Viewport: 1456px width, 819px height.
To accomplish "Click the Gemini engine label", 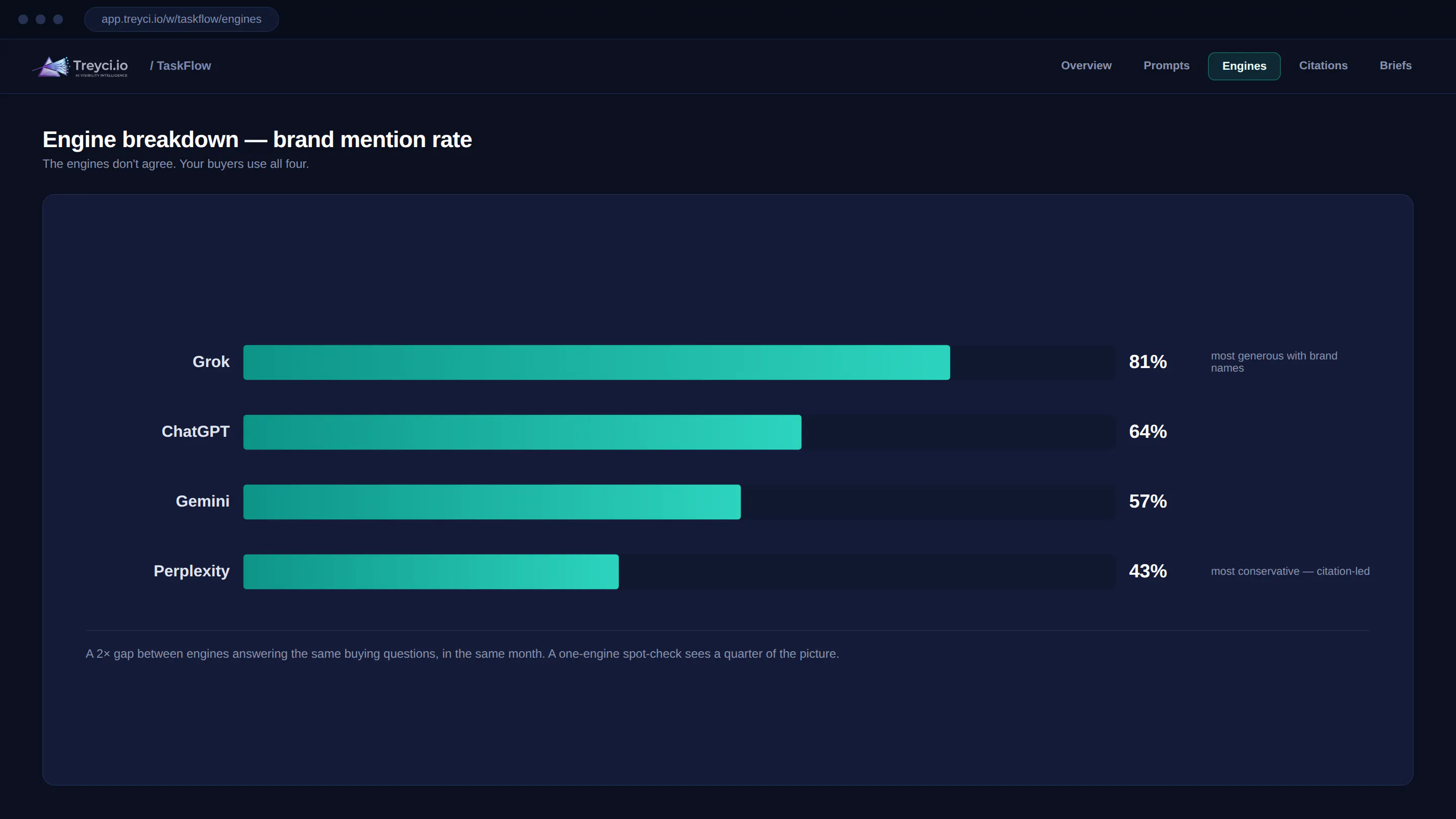I will click(x=202, y=502).
